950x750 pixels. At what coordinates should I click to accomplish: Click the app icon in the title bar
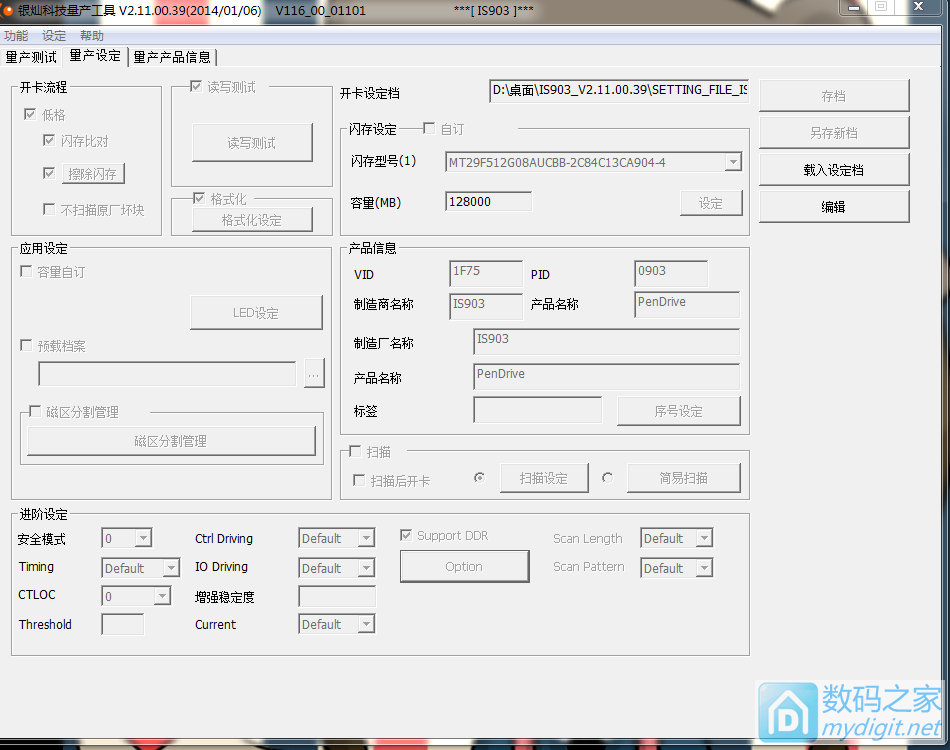[x=7, y=10]
